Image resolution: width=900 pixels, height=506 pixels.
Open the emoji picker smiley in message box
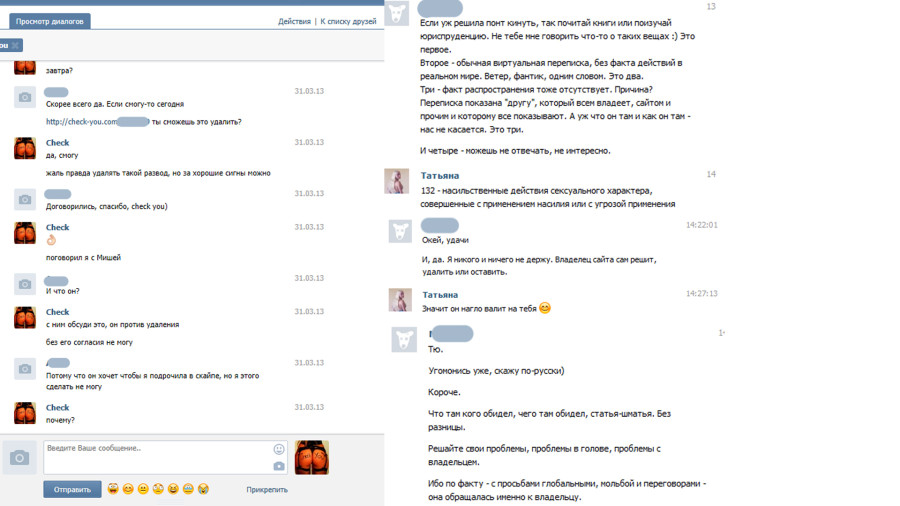(x=279, y=449)
